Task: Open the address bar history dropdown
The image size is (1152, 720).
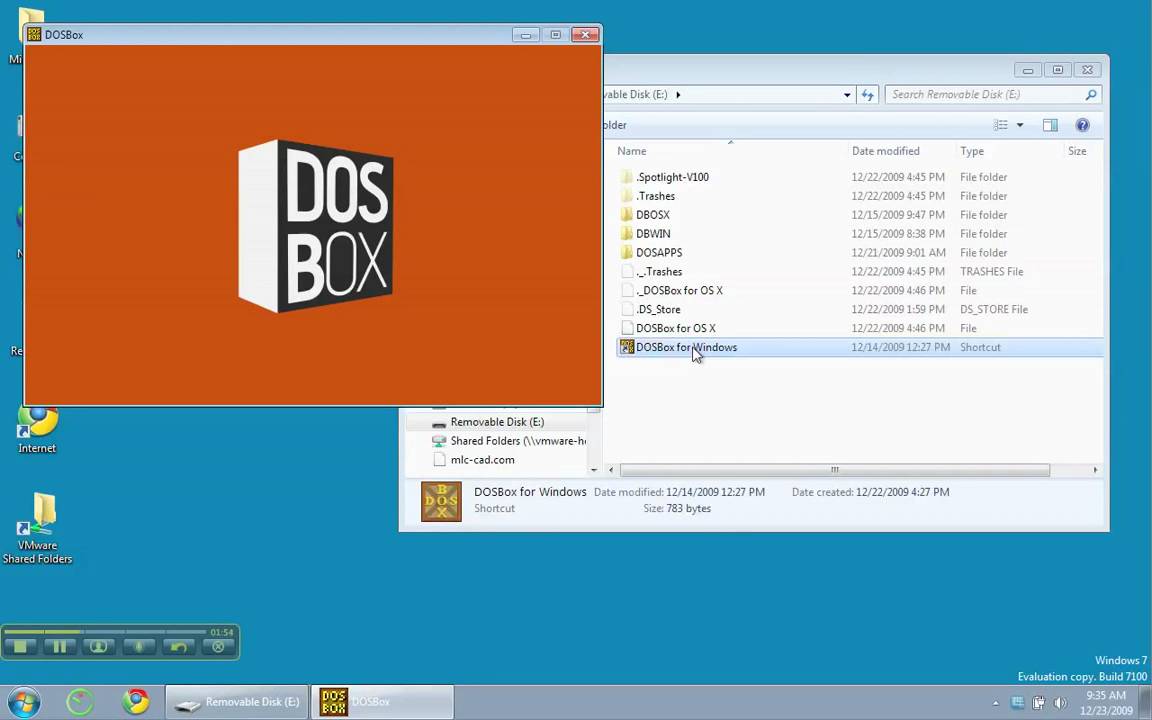Action: 847,95
